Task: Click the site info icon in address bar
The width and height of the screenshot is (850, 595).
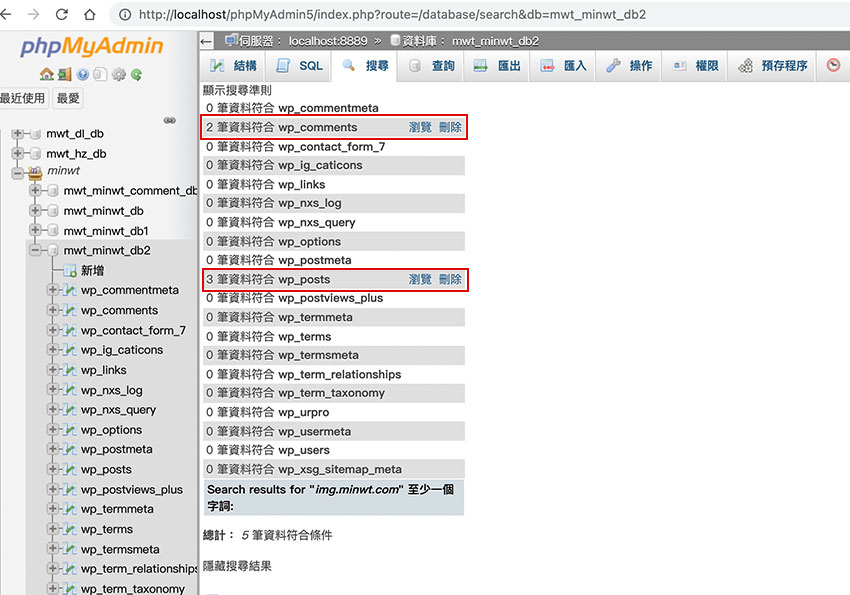Action: [x=125, y=15]
